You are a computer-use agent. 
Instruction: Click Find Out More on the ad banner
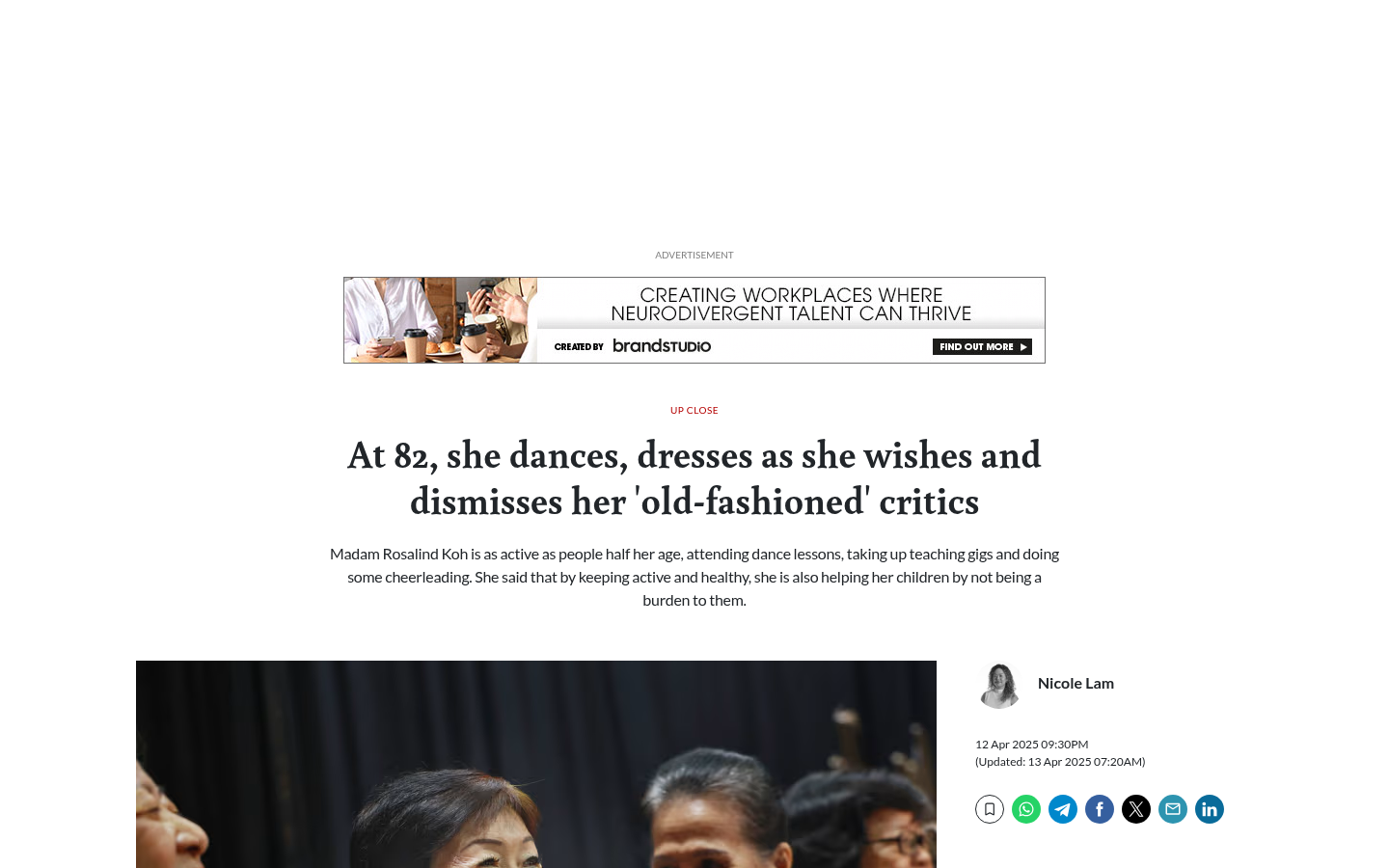click(x=982, y=347)
